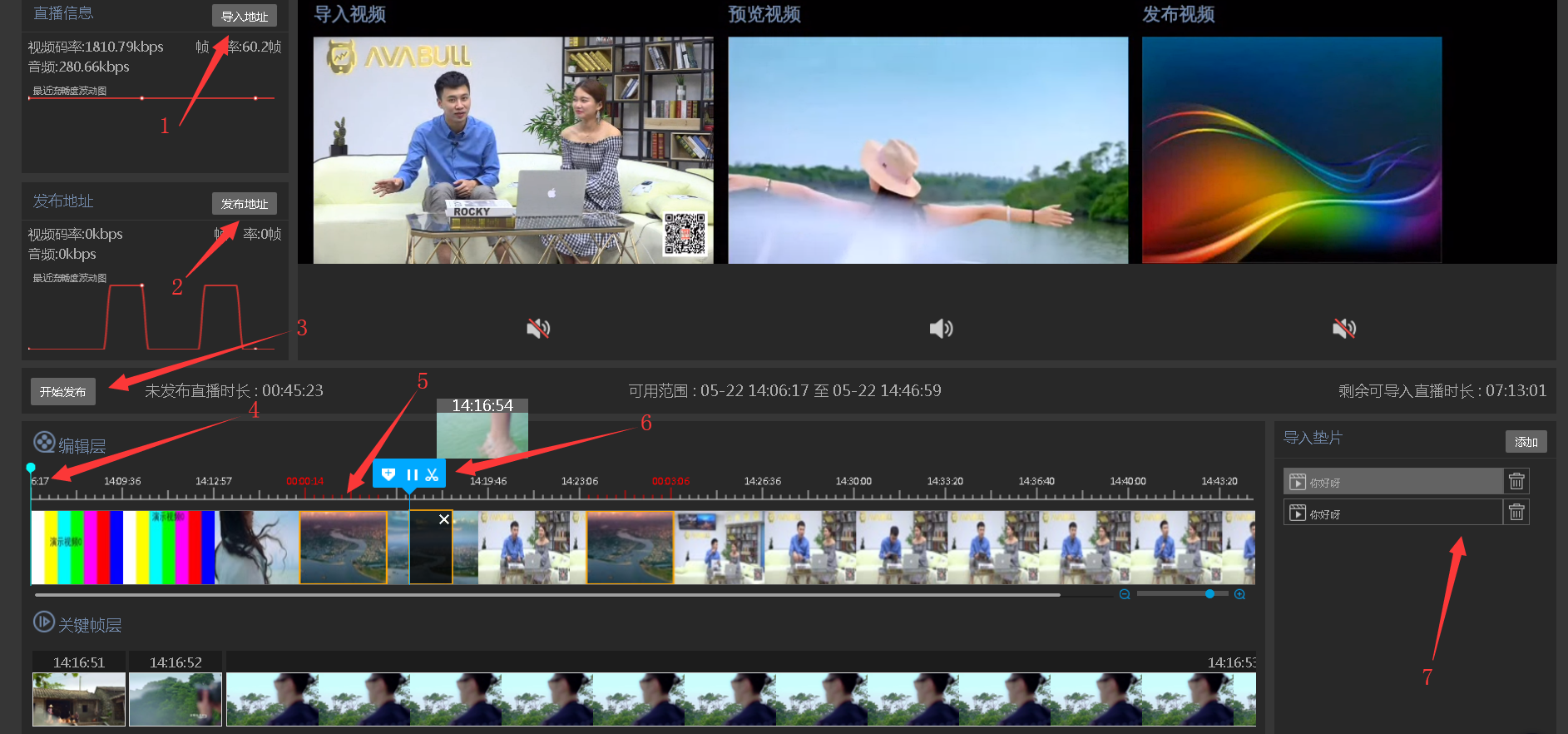This screenshot has width=1568, height=734.
Task: Select the highlighted 你好呀 pad clip row
Action: tap(1393, 481)
